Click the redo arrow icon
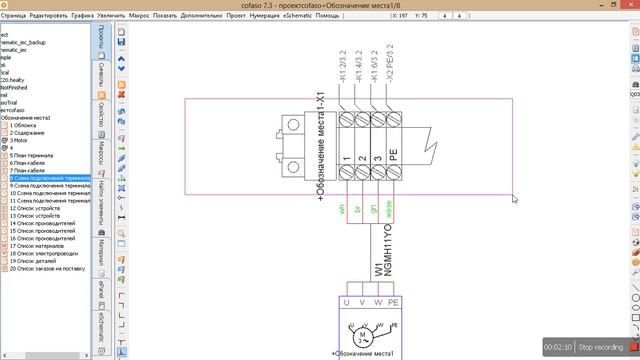The image size is (640, 360). [x=121, y=121]
